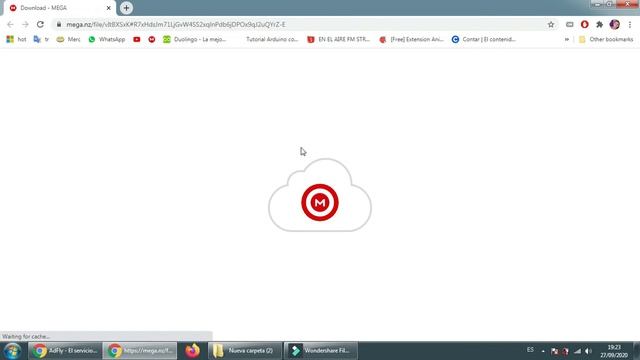This screenshot has width=640, height=360.
Task: Show hidden tray icons arrow
Action: [543, 351]
